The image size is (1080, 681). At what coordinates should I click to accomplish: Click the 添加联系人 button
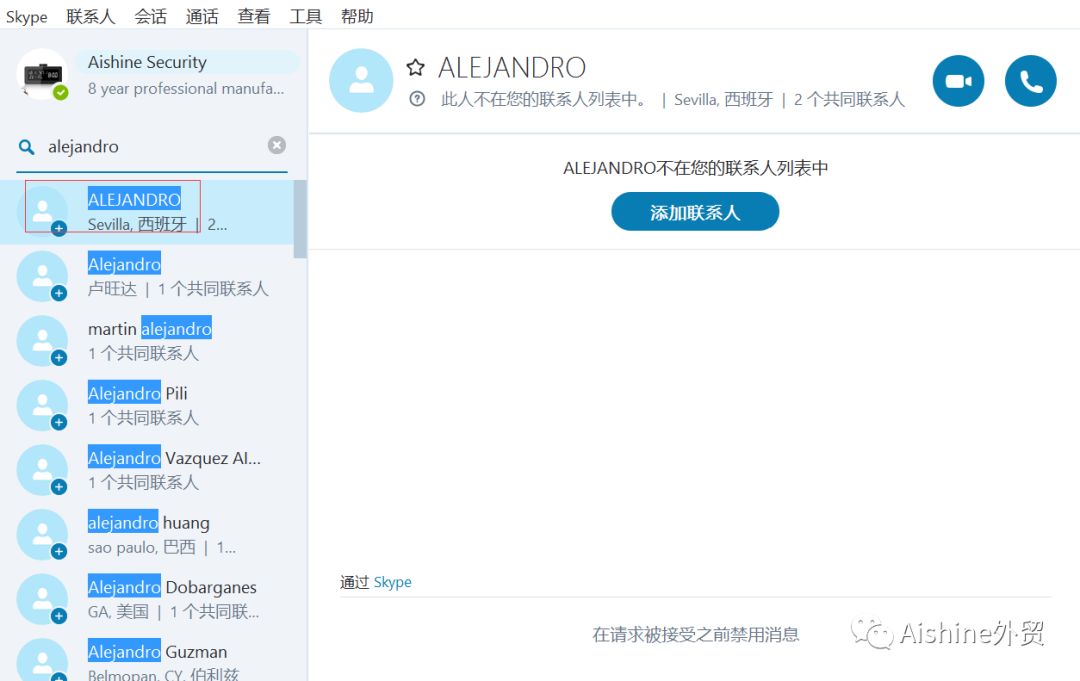tap(695, 212)
